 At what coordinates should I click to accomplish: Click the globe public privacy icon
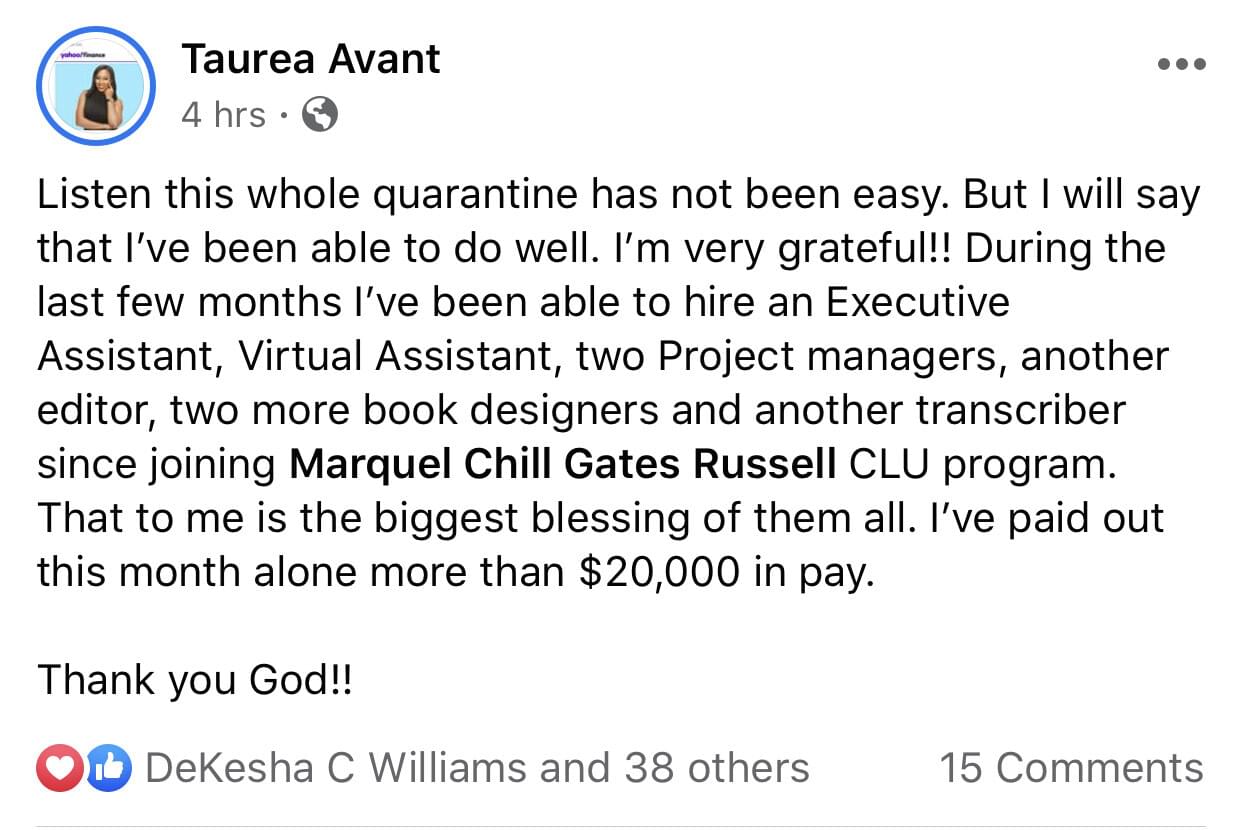[x=319, y=116]
